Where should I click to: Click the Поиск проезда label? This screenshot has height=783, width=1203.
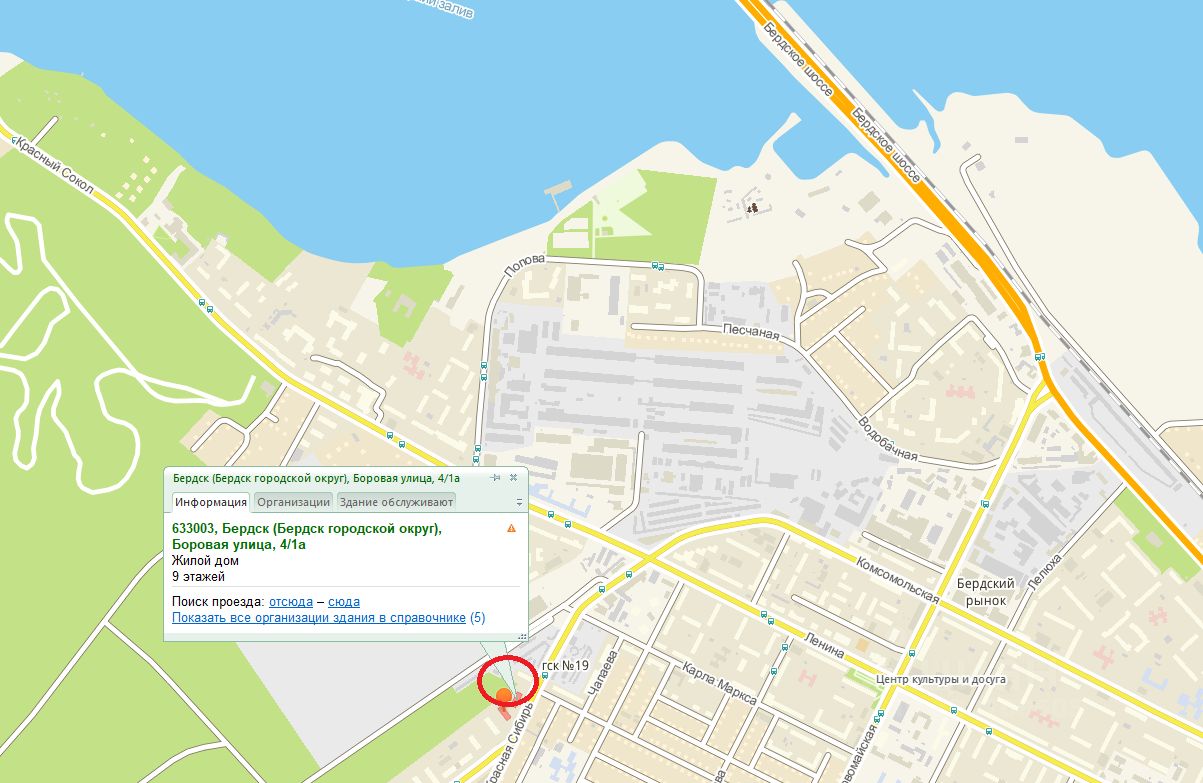coord(219,601)
